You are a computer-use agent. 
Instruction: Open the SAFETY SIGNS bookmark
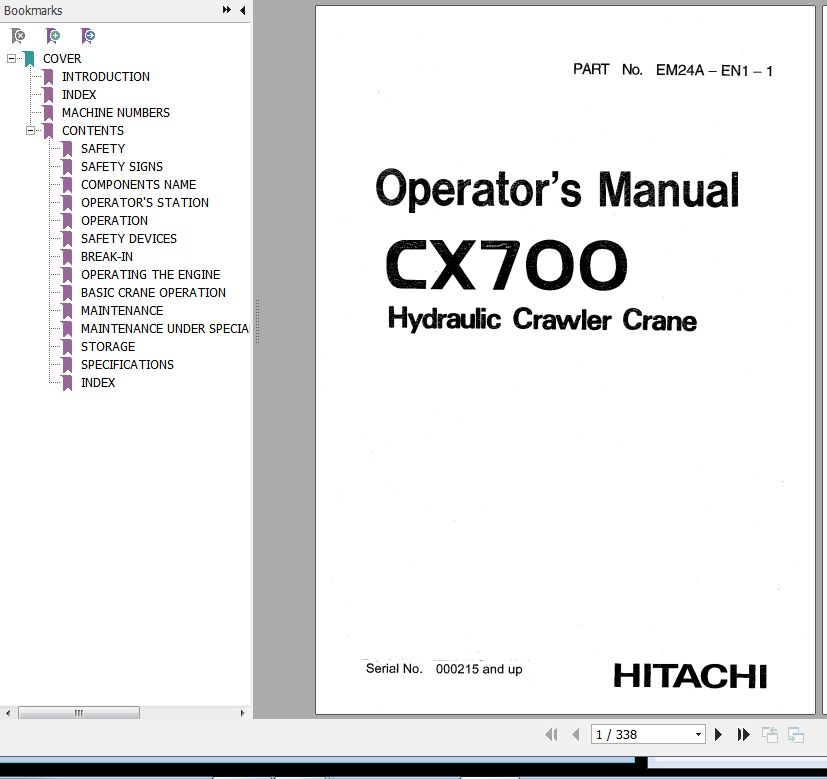pos(121,167)
